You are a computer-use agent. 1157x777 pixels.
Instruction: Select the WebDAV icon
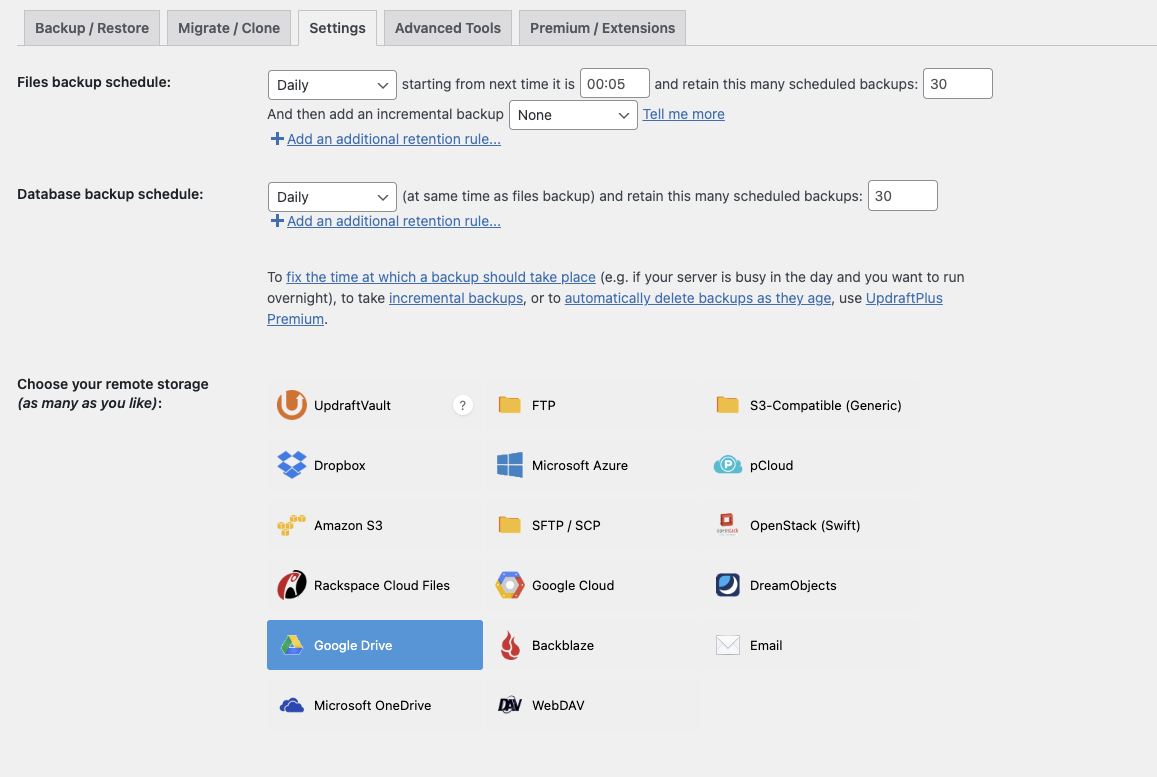coord(510,705)
